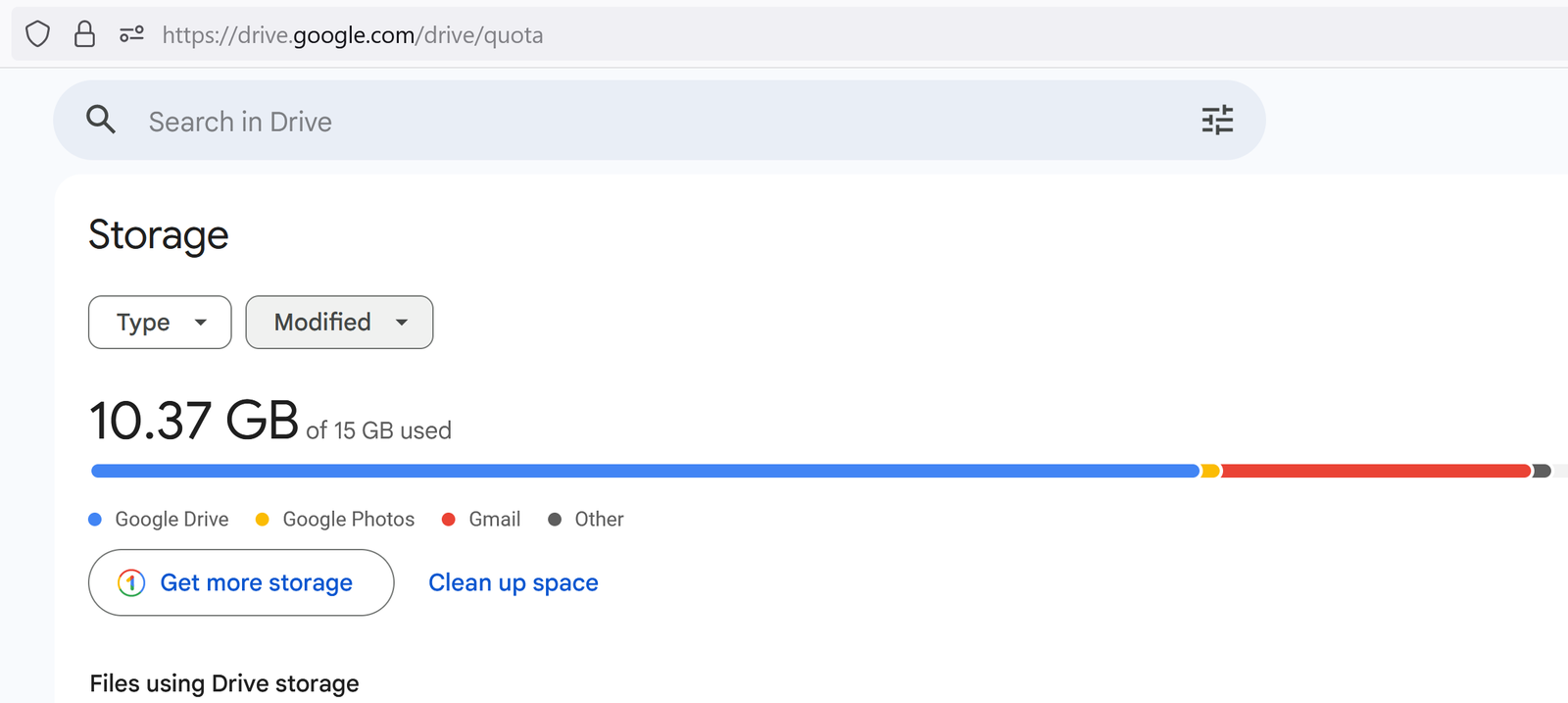Open the Type filter dropdown

160,322
